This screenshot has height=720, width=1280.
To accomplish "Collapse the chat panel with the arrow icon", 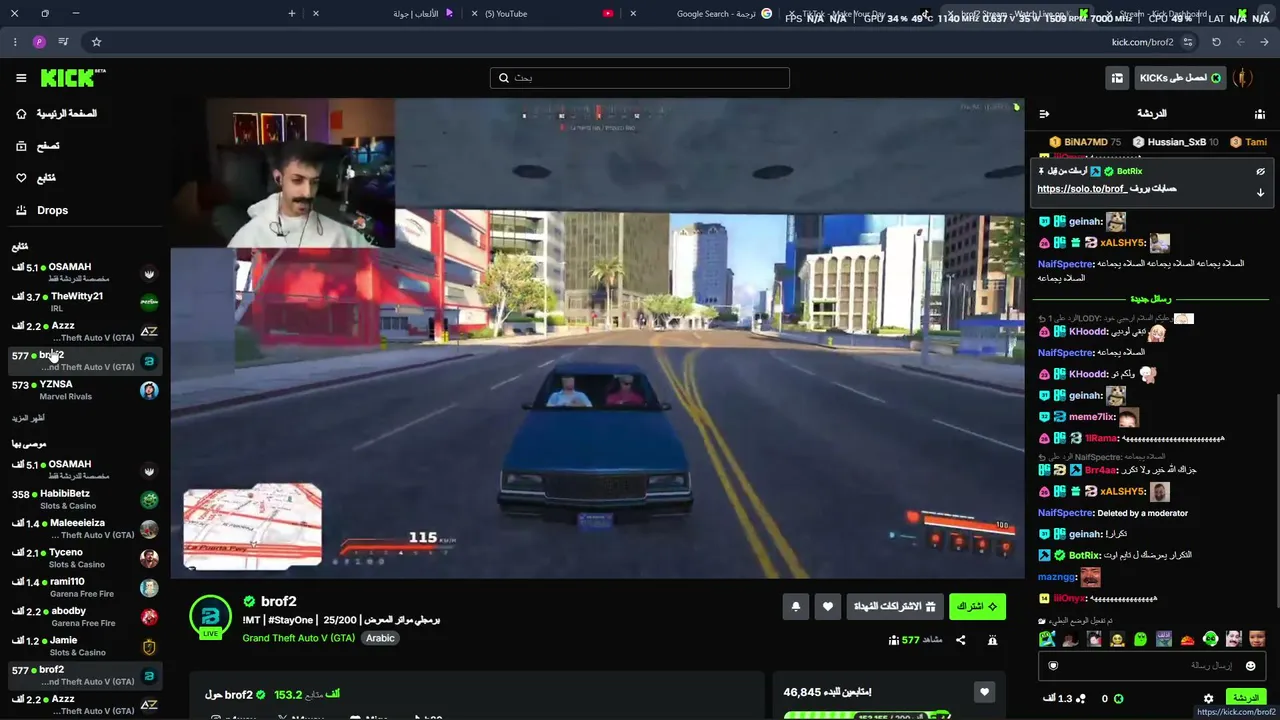I will tap(1044, 114).
